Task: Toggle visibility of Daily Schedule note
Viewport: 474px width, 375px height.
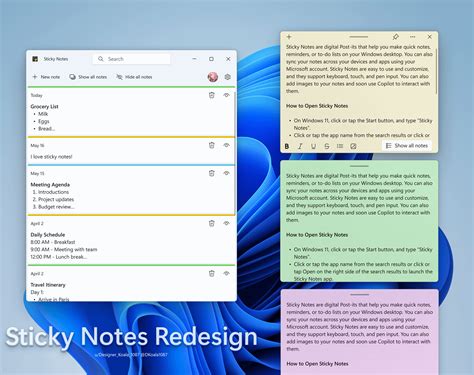Action: point(227,223)
